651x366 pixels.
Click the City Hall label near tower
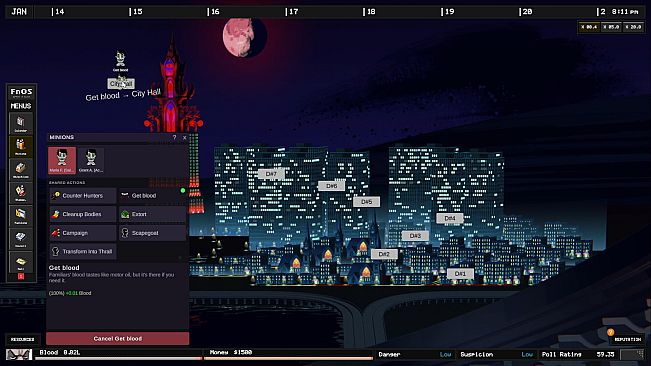coord(121,84)
